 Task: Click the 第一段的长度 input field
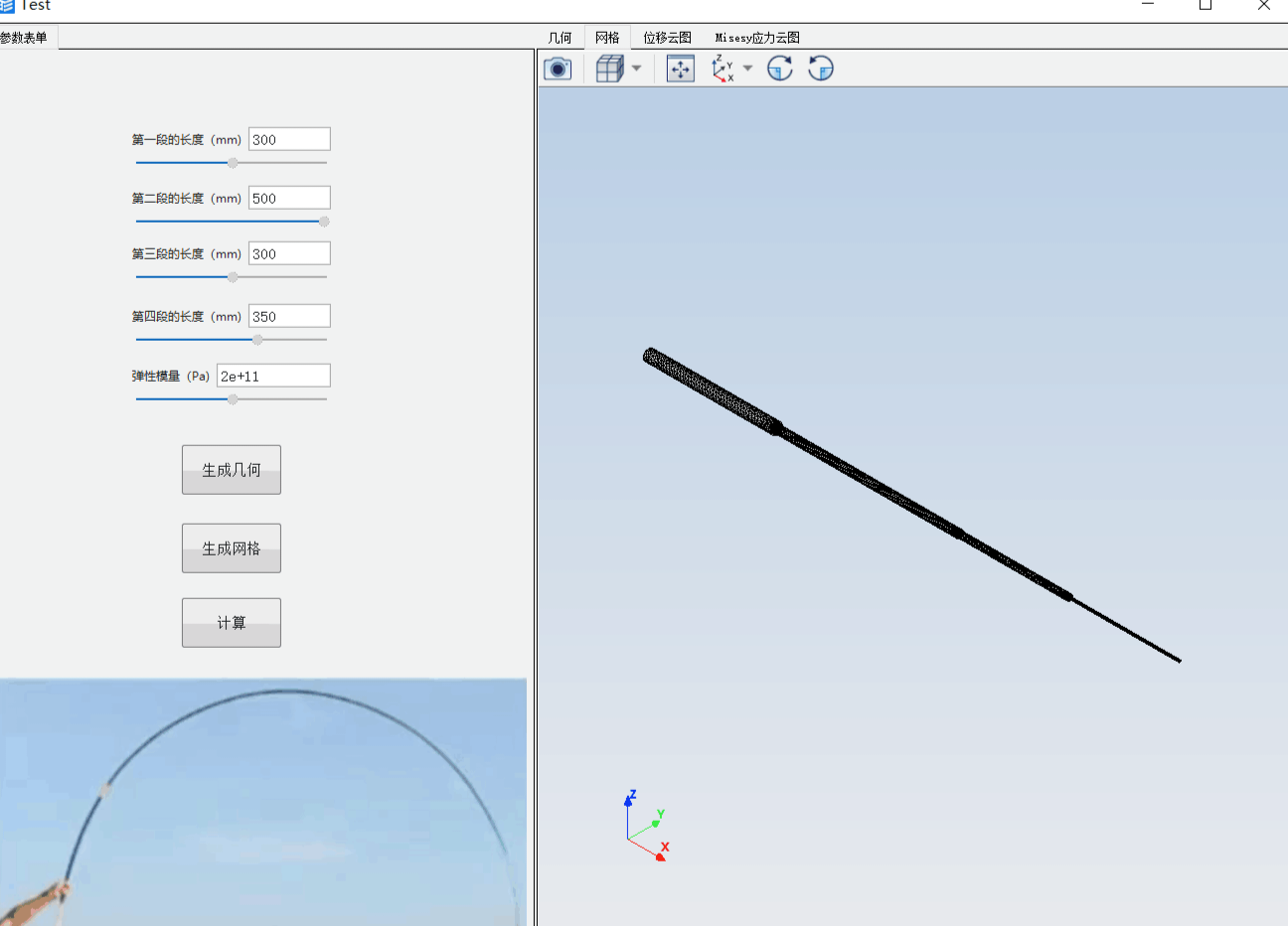[x=289, y=139]
